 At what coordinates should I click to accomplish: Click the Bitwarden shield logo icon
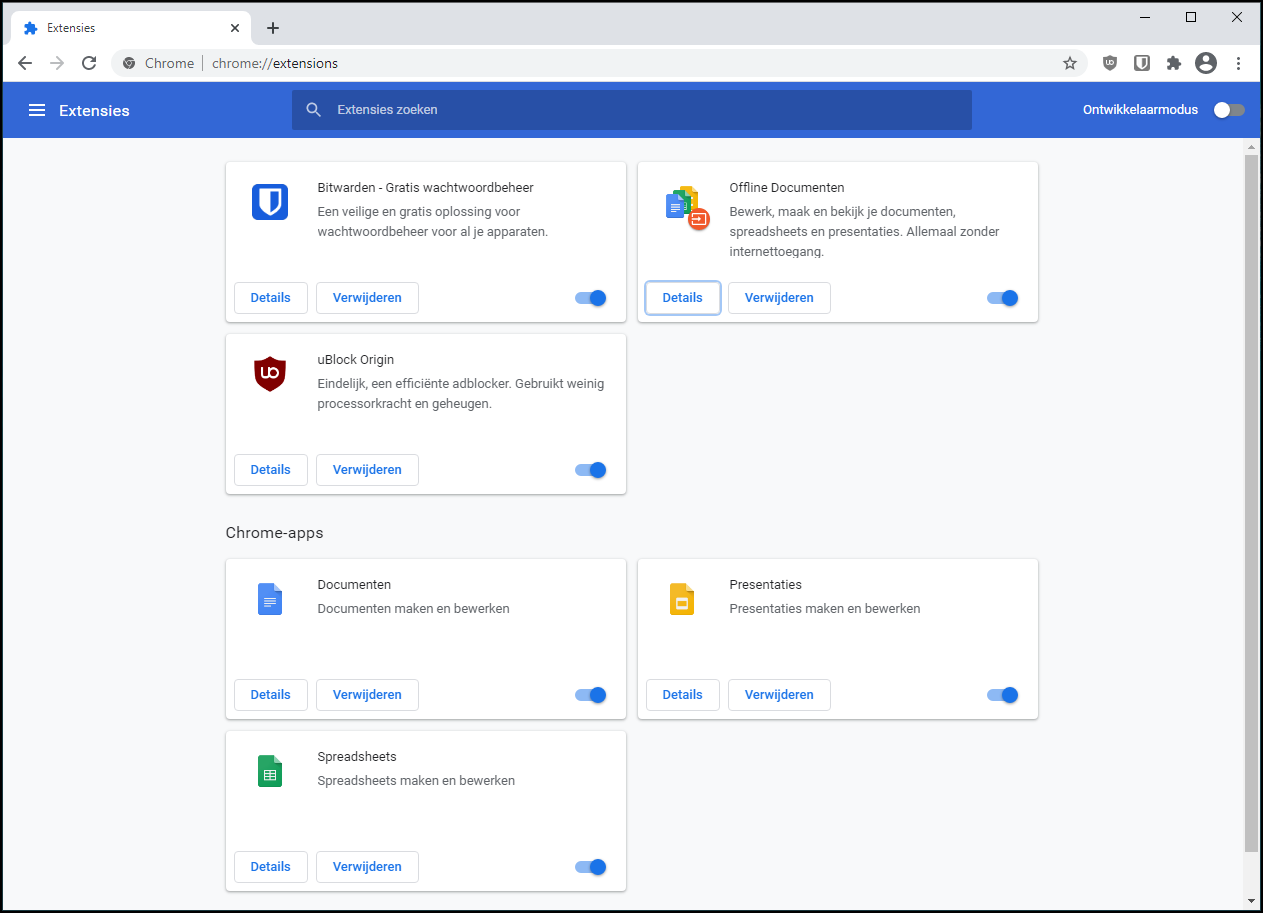pyautogui.click(x=270, y=202)
